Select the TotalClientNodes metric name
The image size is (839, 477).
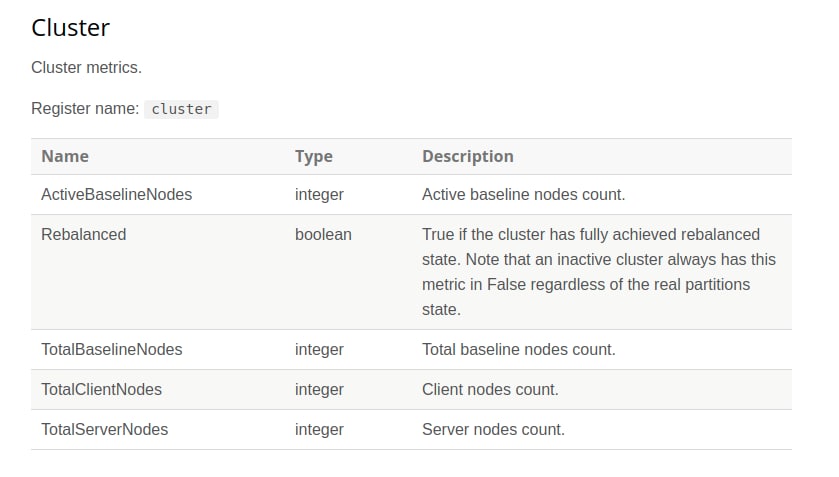point(102,389)
